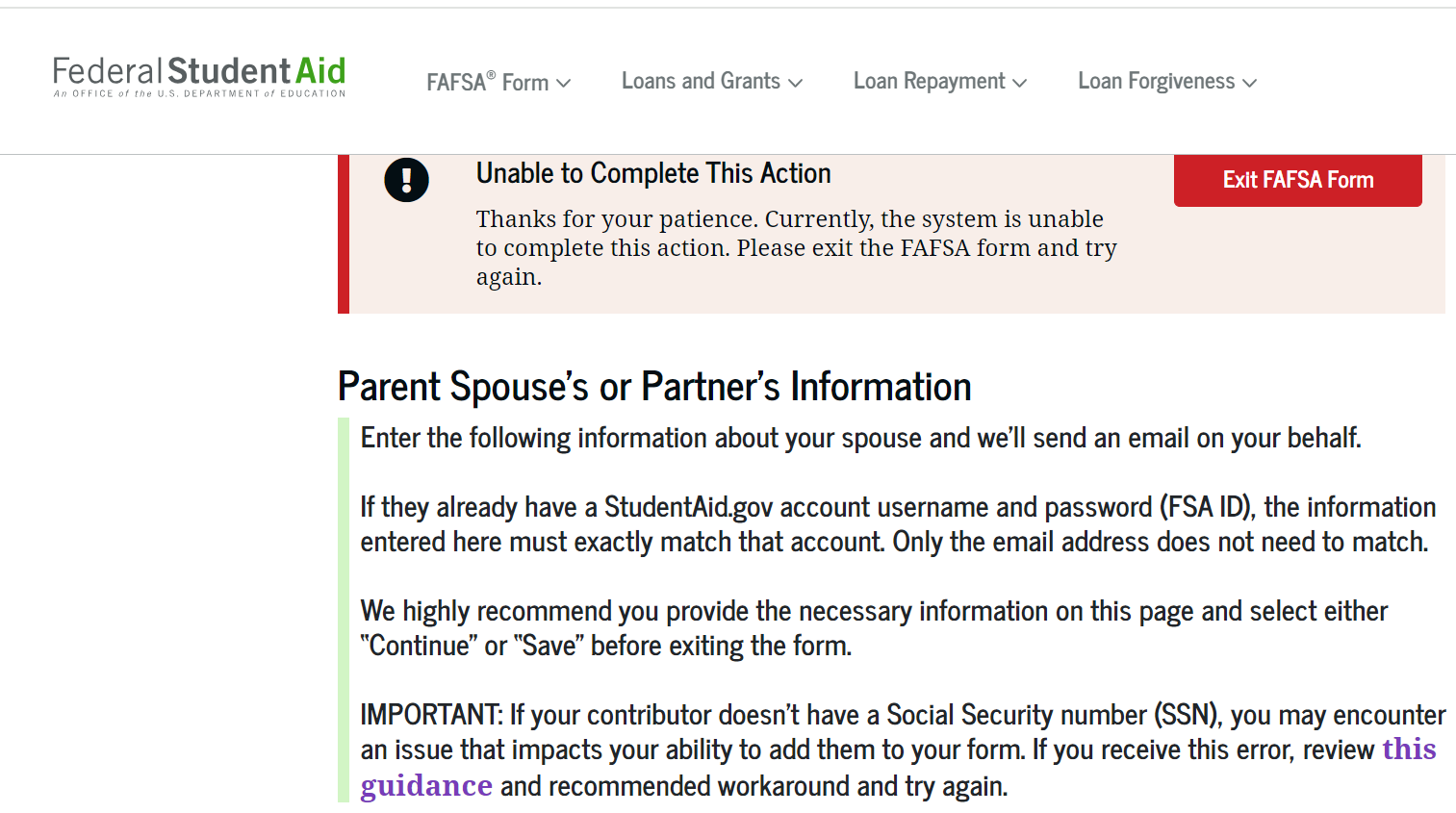1456x813 pixels.
Task: Select the Loan Forgiveness menu label
Action: click(1156, 82)
